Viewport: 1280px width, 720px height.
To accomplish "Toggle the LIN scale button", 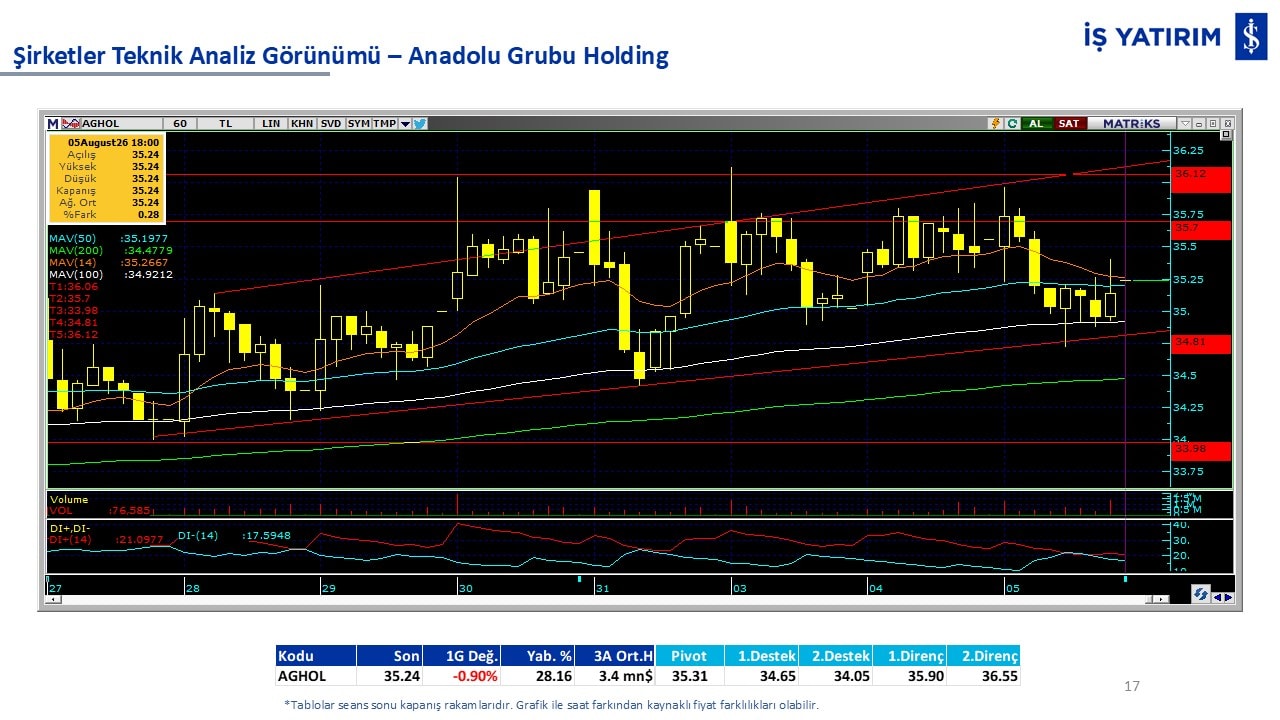I will [x=271, y=124].
